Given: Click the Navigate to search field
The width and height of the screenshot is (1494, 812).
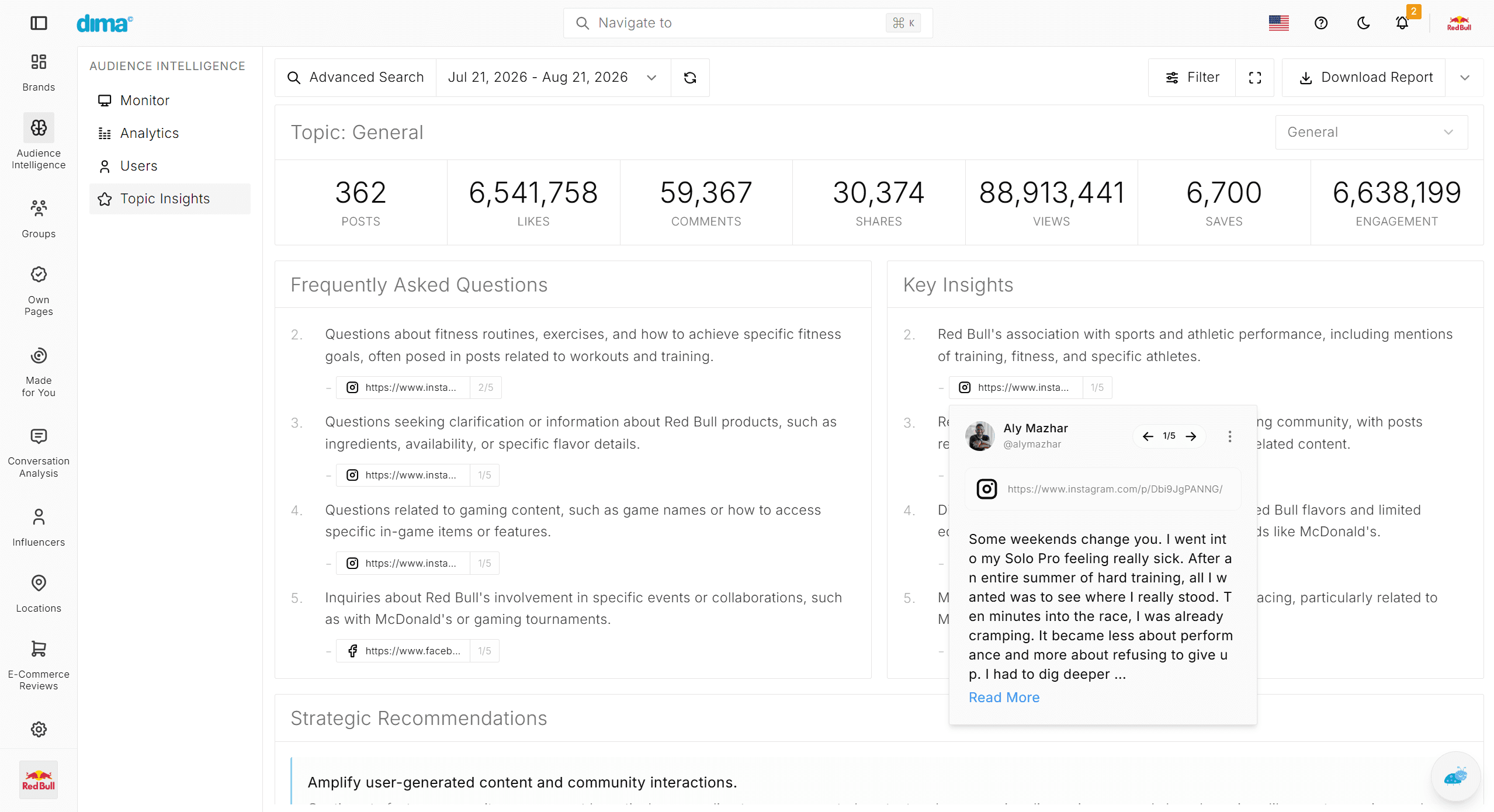Looking at the screenshot, I should [747, 23].
